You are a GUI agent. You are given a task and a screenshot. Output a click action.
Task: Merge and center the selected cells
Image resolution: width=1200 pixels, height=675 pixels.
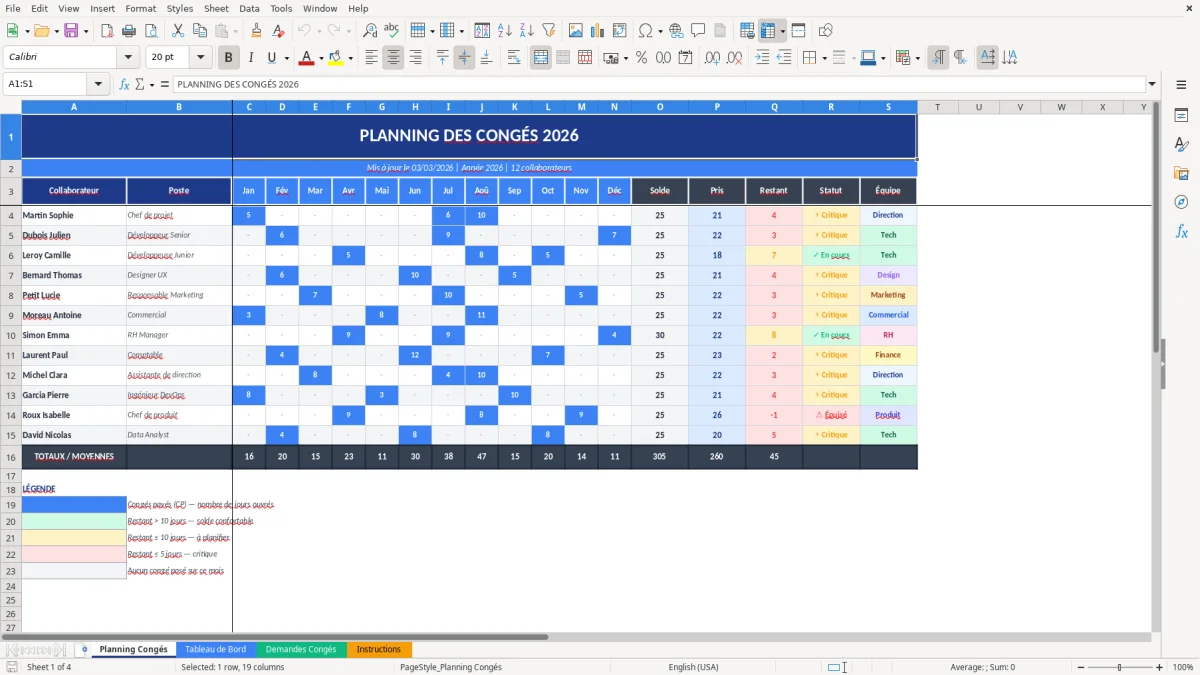point(540,59)
